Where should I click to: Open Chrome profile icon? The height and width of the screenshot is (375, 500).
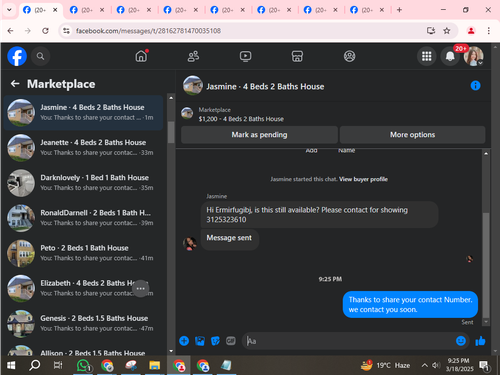(x=471, y=31)
